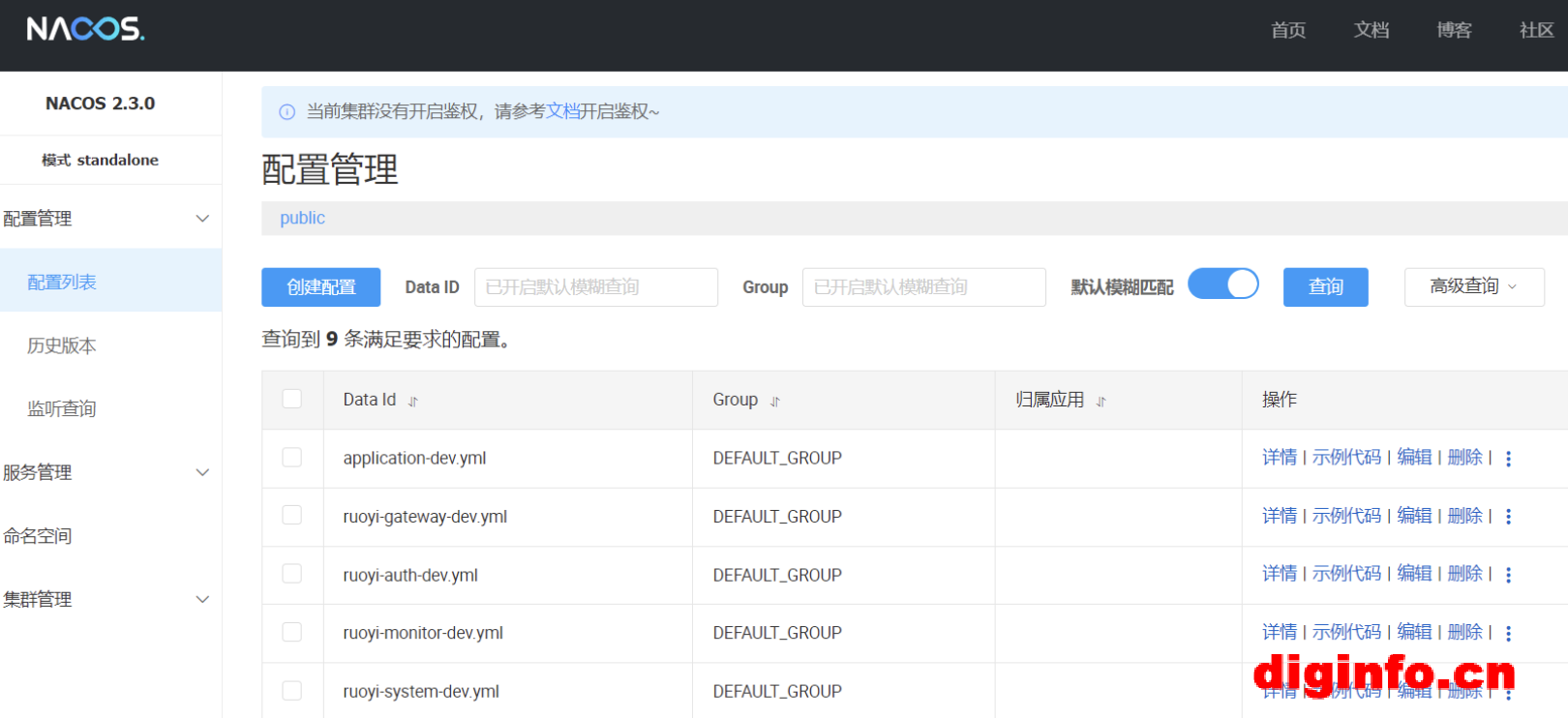Click the info icon in the auth notice
Image resolution: width=1568 pixels, height=718 pixels.
click(287, 112)
